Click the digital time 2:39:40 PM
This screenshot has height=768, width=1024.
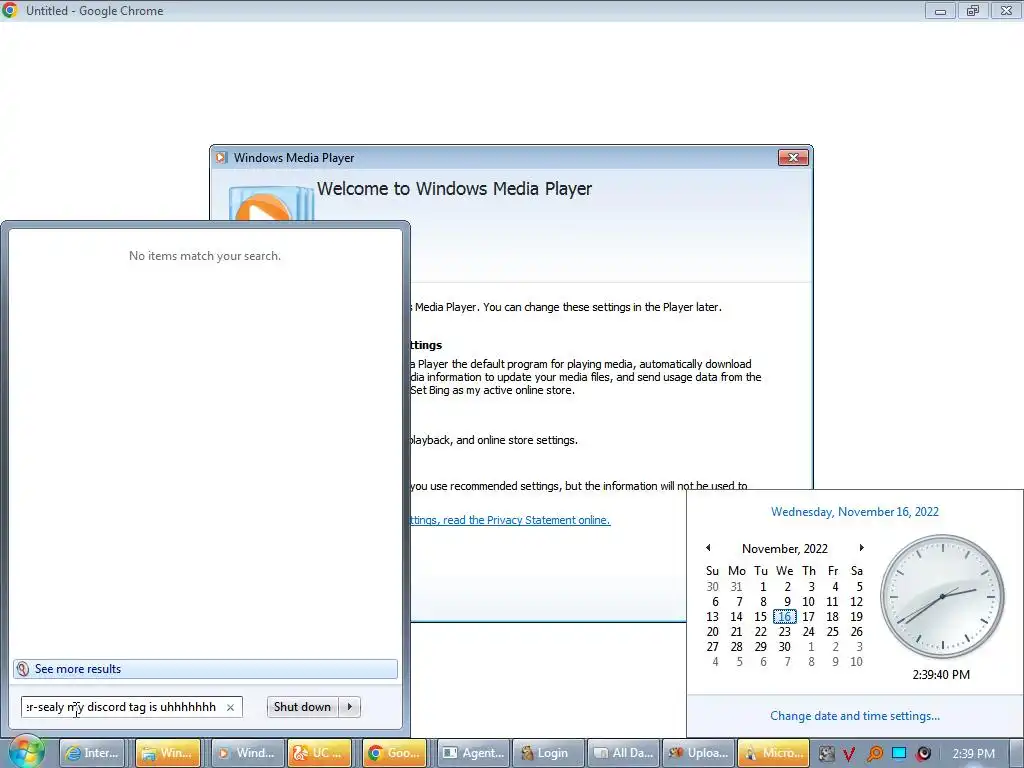click(x=941, y=675)
